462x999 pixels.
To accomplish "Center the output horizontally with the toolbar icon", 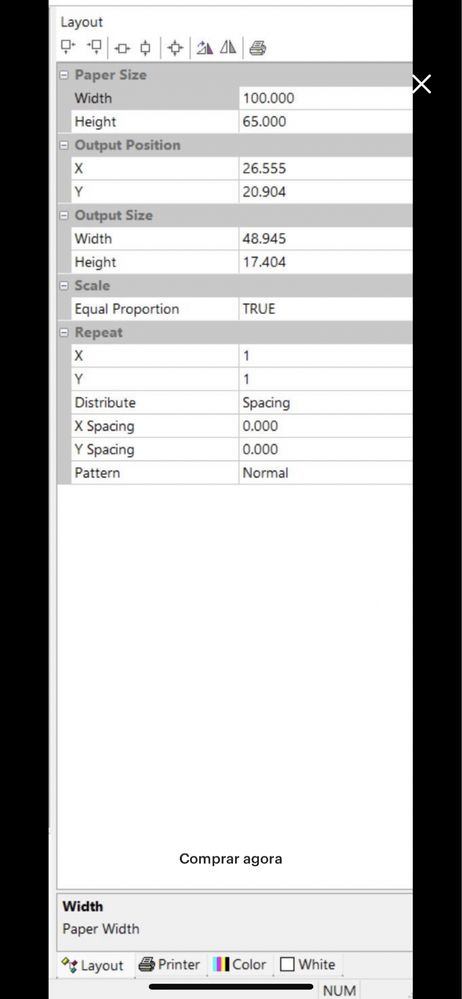I will pos(122,48).
